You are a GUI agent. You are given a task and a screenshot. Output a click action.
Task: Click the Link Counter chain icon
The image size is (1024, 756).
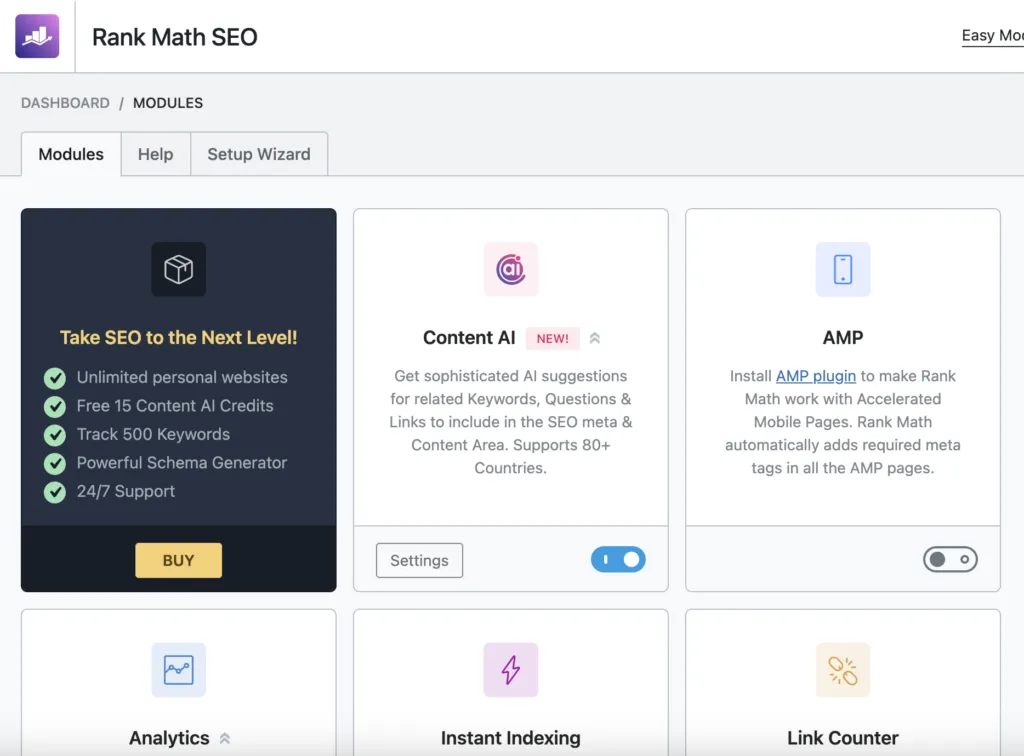point(842,670)
